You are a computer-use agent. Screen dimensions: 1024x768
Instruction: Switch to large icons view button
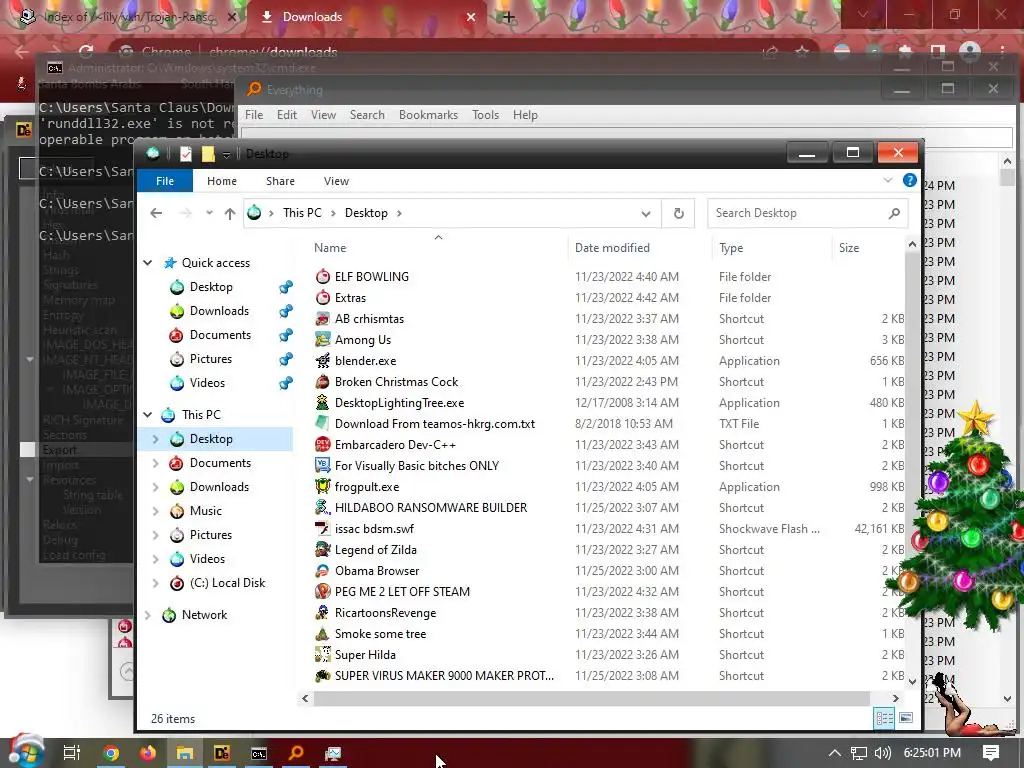pyautogui.click(x=906, y=718)
